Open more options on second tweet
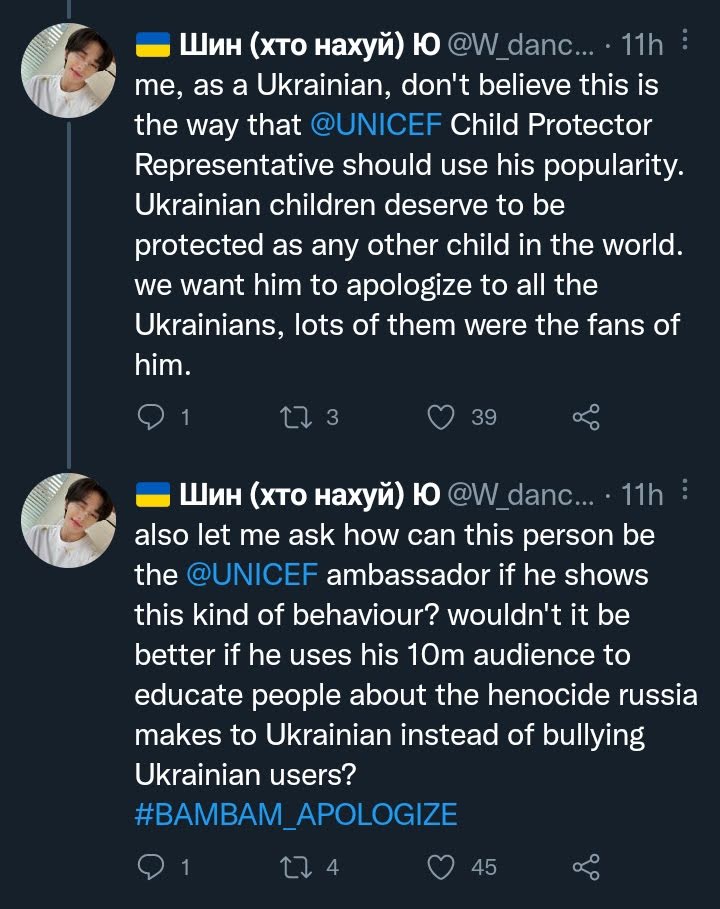 [684, 491]
